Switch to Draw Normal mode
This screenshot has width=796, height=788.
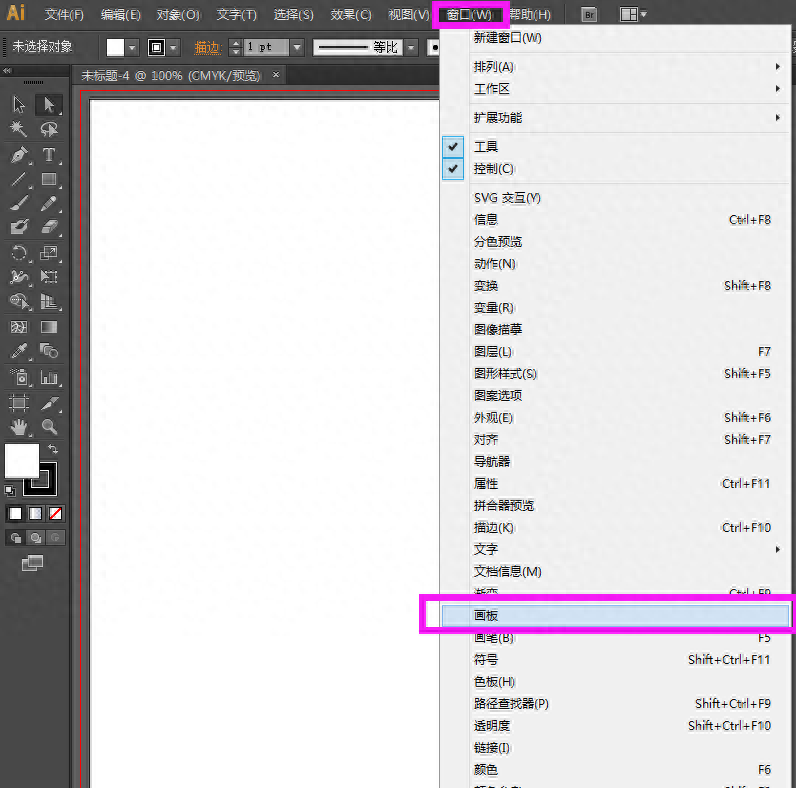pos(15,537)
